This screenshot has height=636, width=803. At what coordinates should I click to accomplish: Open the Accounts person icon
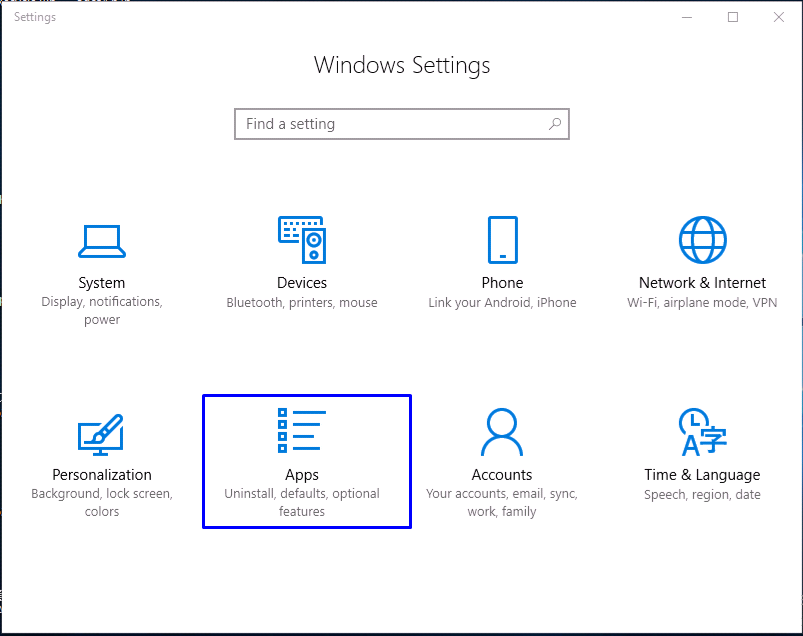point(502,432)
